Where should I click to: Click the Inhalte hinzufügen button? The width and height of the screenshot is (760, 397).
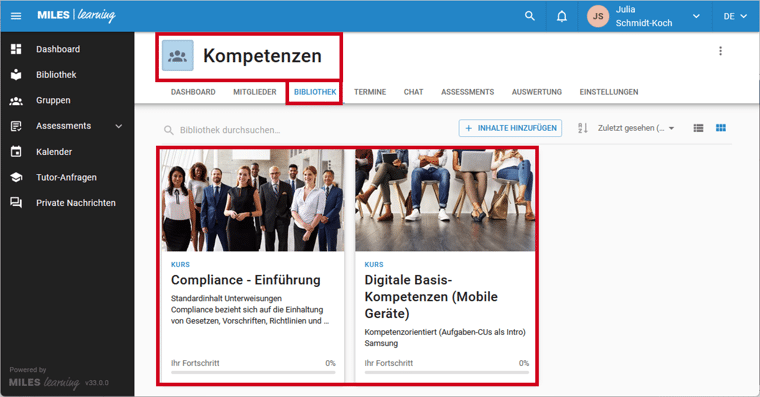(x=510, y=128)
